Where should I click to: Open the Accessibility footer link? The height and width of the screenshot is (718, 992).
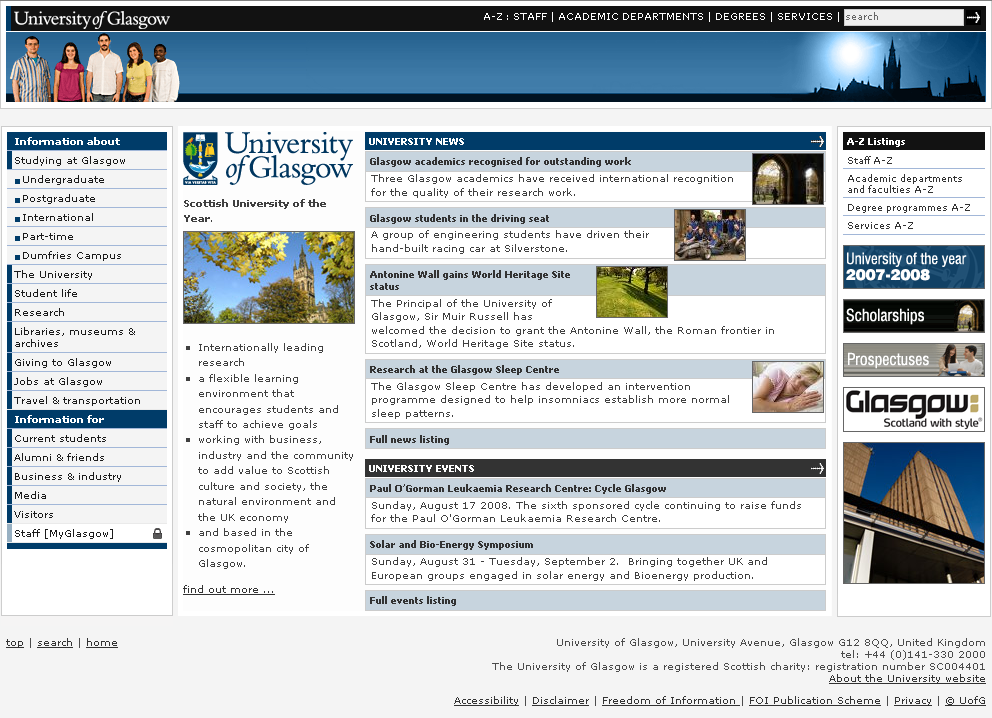[486, 700]
